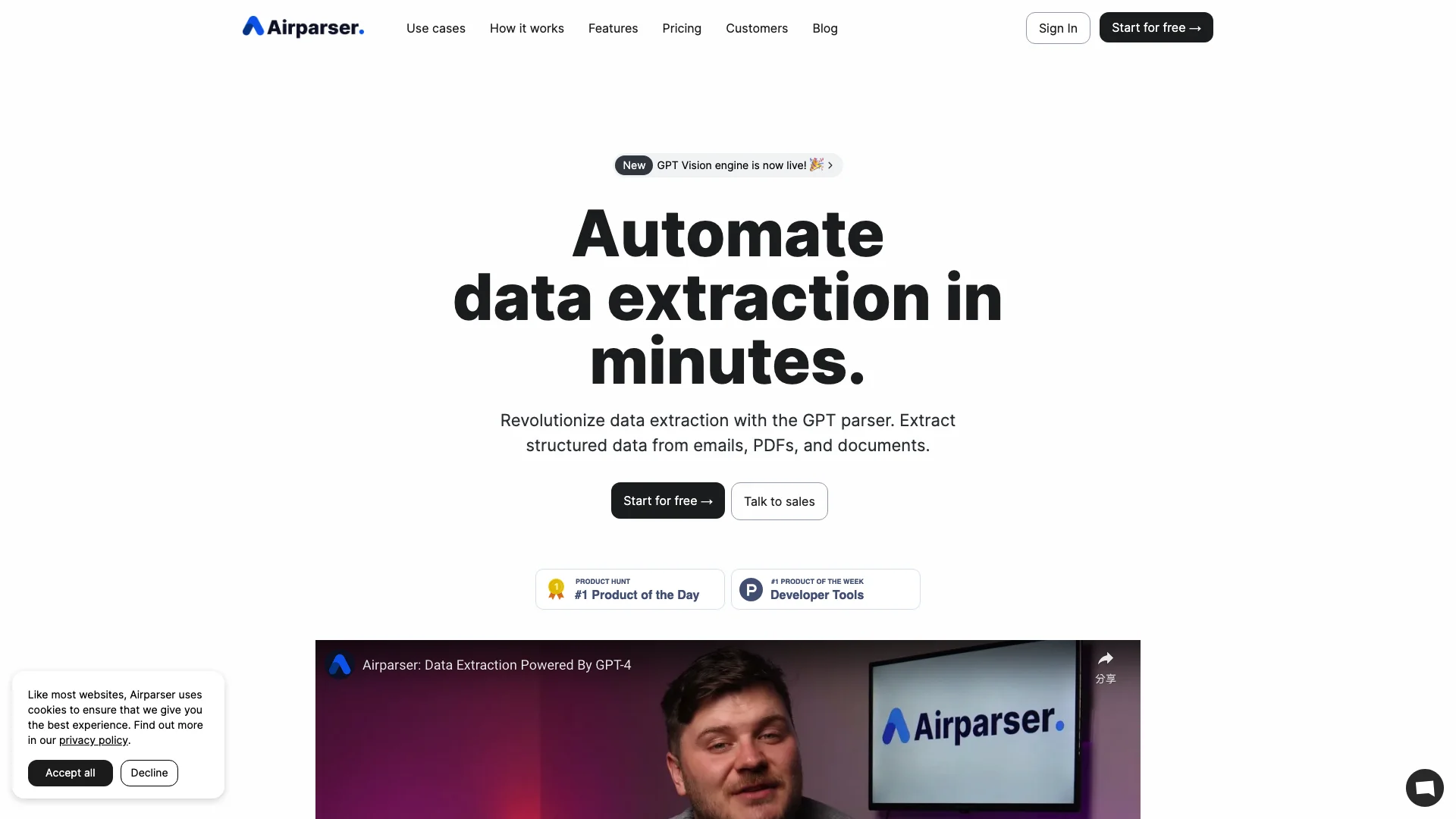Image resolution: width=1456 pixels, height=819 pixels.
Task: Click Decline cookies button
Action: [x=149, y=773]
